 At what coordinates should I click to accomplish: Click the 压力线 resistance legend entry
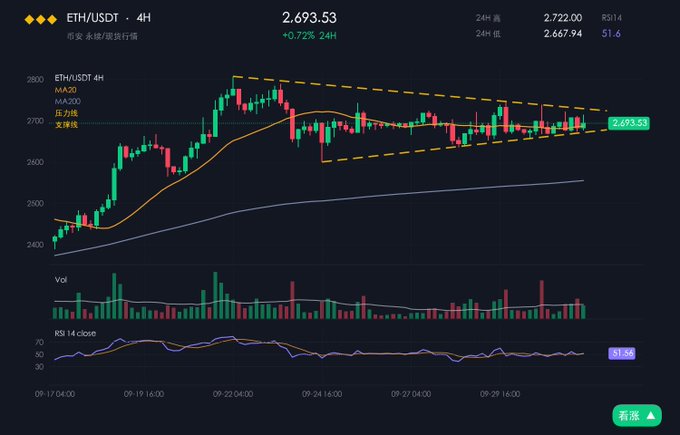[x=66, y=113]
